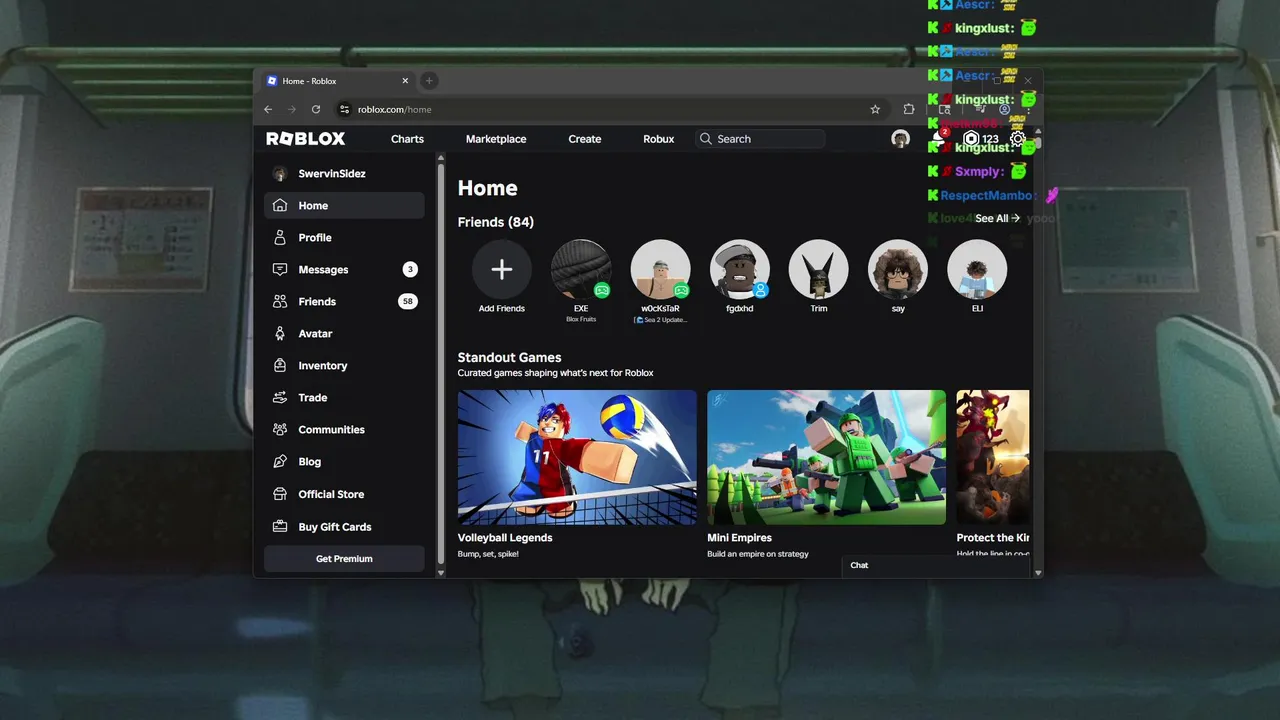Image resolution: width=1280 pixels, height=720 pixels.
Task: Open the Roblox settings gear
Action: pyautogui.click(x=1017, y=139)
